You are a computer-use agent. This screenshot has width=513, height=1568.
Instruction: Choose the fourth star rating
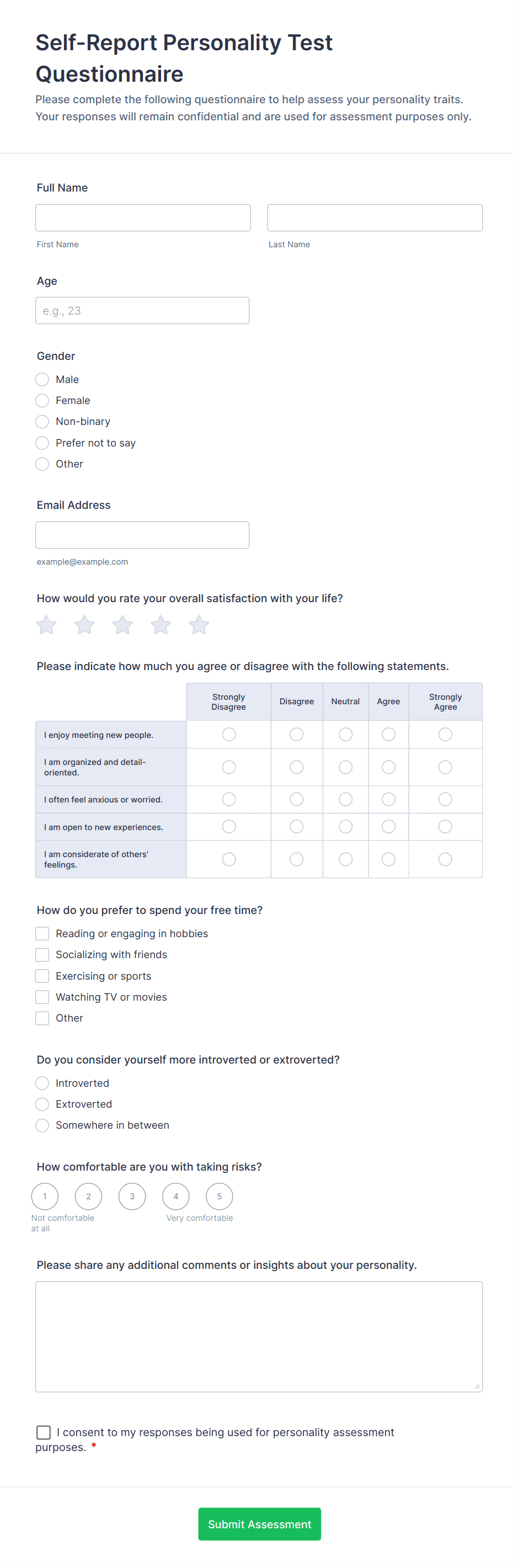point(161,625)
